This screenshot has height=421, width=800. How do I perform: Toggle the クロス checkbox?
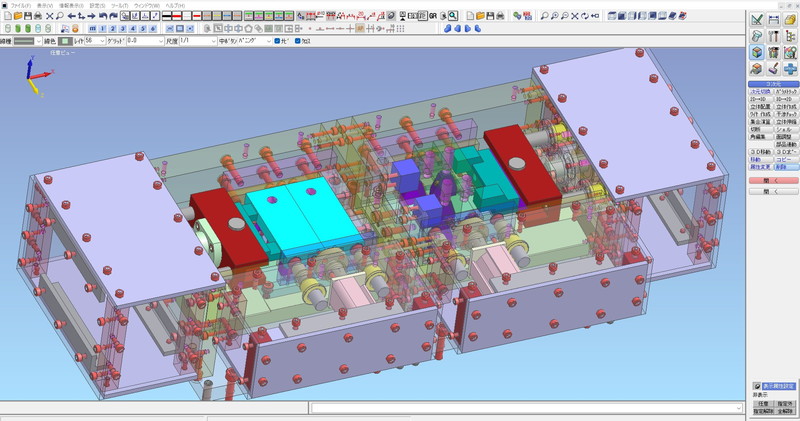coord(298,41)
